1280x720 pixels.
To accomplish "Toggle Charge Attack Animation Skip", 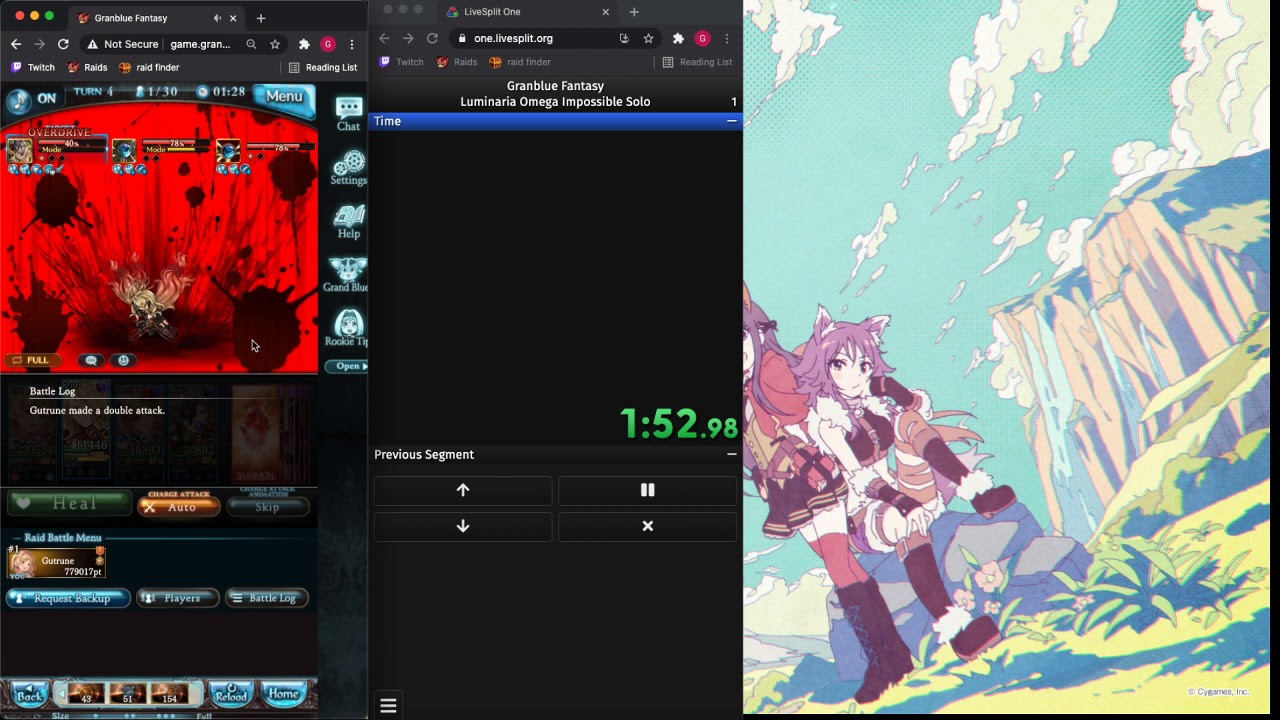I will pyautogui.click(x=267, y=507).
